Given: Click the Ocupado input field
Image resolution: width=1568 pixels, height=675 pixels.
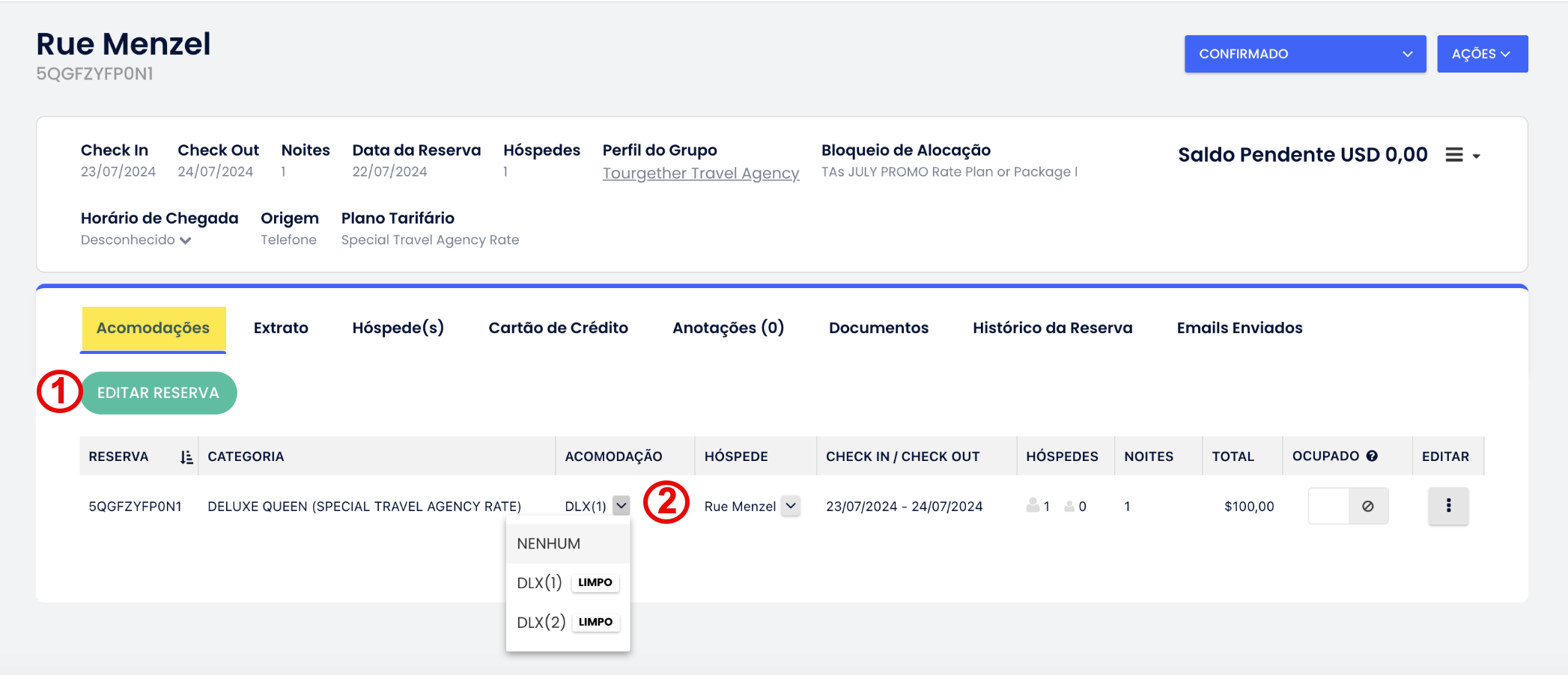Looking at the screenshot, I should 1328,507.
